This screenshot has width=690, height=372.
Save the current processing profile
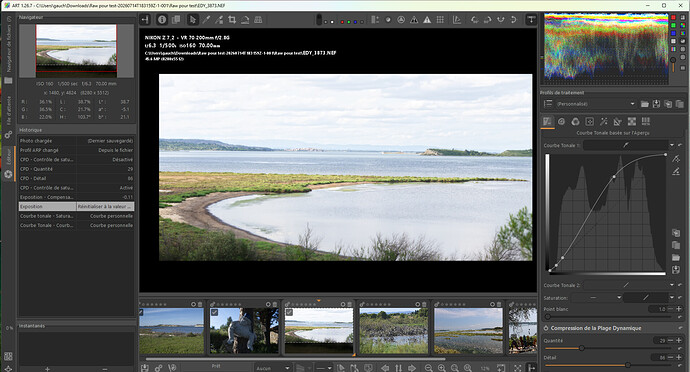click(x=656, y=104)
